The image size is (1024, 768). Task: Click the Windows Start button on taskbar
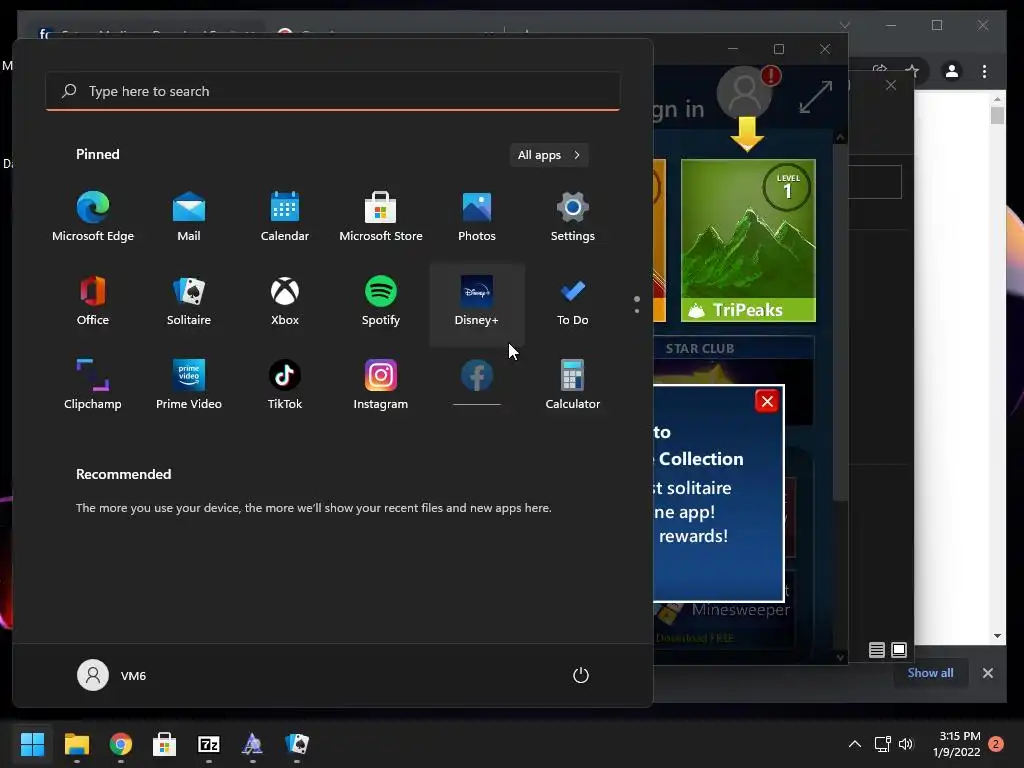(32, 744)
